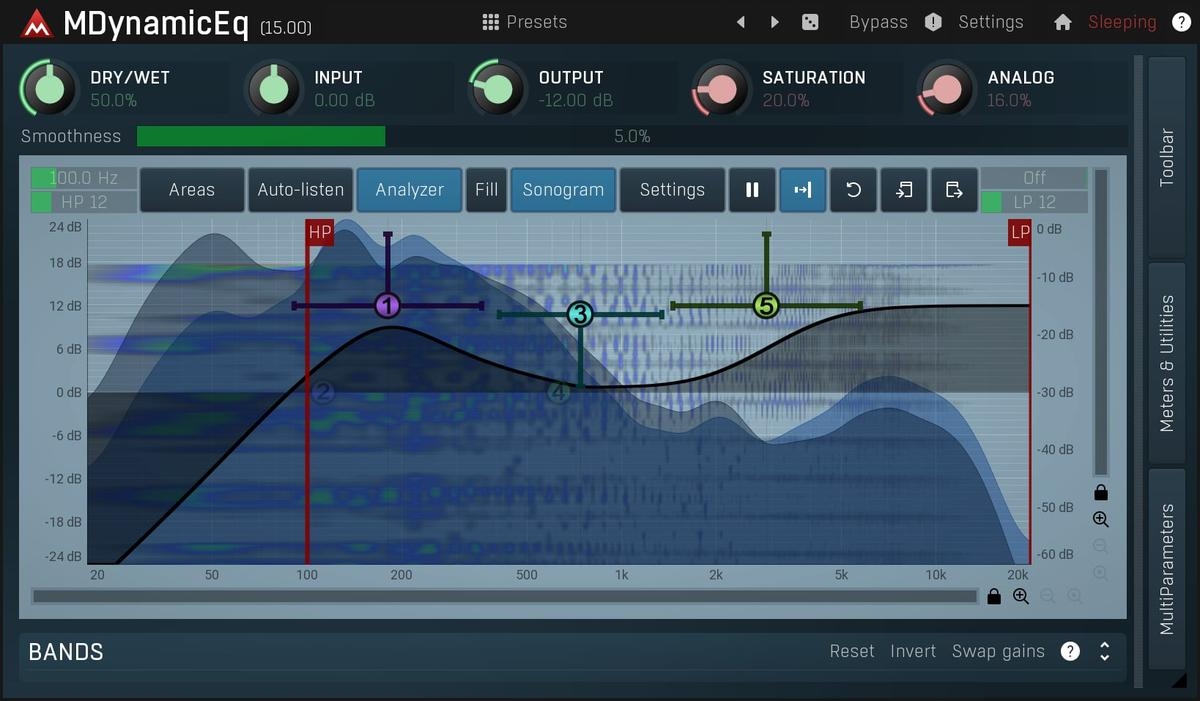Open the HP 12 filter type selector
1200x701 pixels.
point(84,202)
